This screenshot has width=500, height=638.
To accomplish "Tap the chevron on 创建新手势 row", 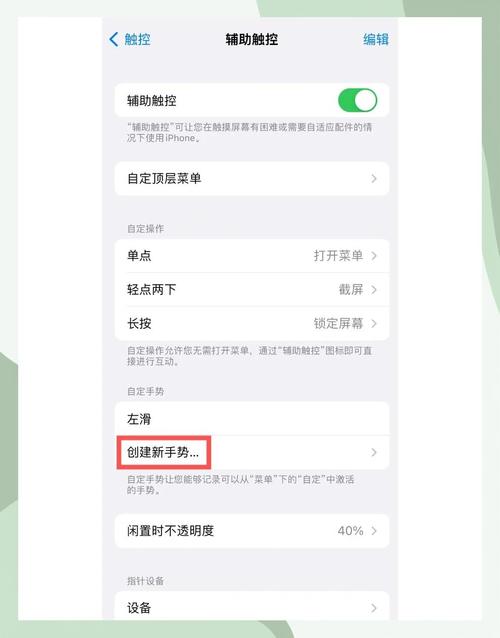I will [x=374, y=452].
